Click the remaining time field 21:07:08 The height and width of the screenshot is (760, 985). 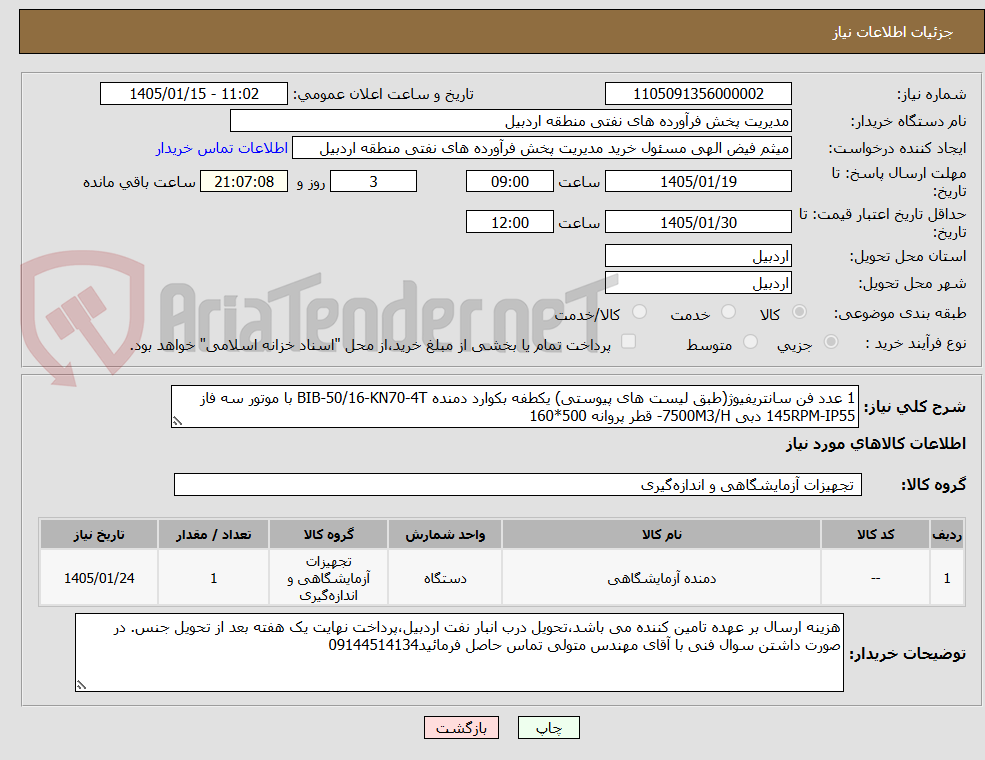[x=244, y=182]
